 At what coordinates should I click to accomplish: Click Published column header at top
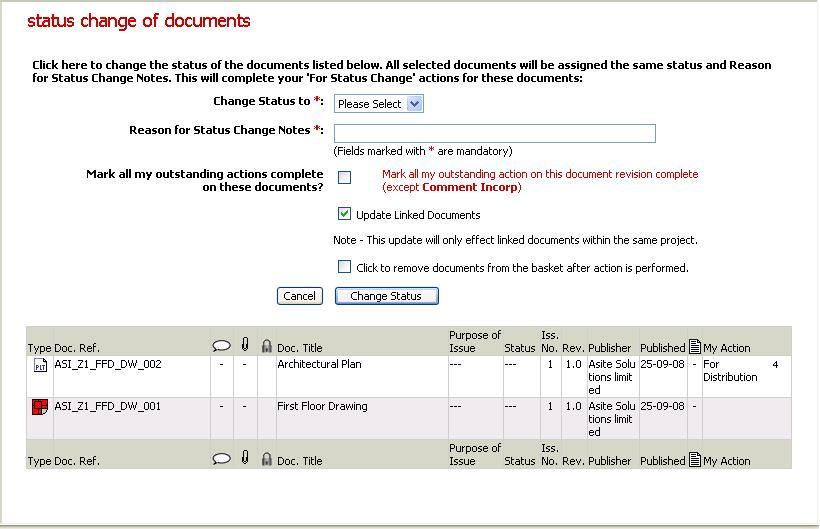(x=663, y=348)
